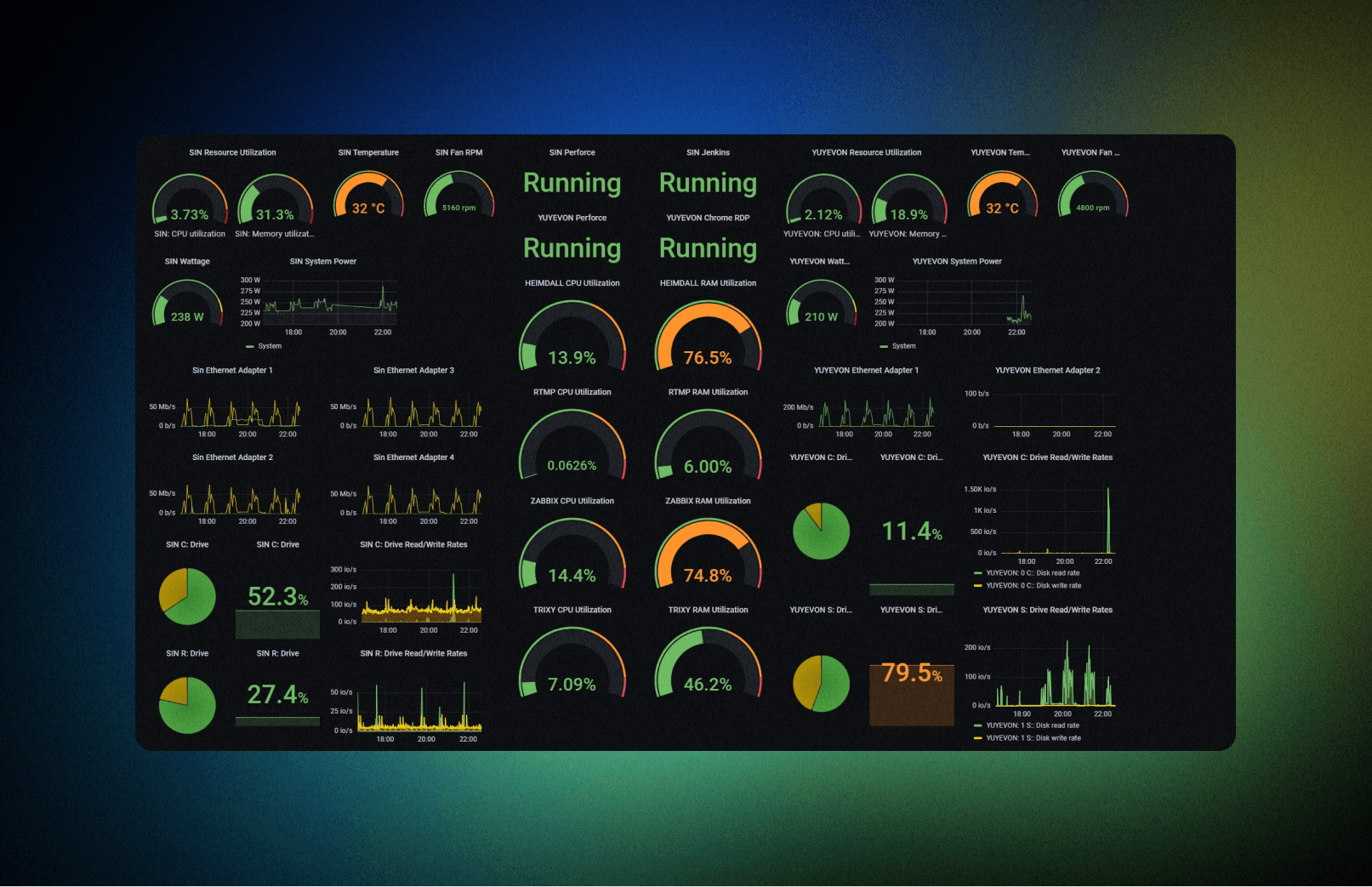Click the SIN Fan RPM gauge reading 5160 rpm
Image resolution: width=1372 pixels, height=887 pixels.
(x=459, y=195)
